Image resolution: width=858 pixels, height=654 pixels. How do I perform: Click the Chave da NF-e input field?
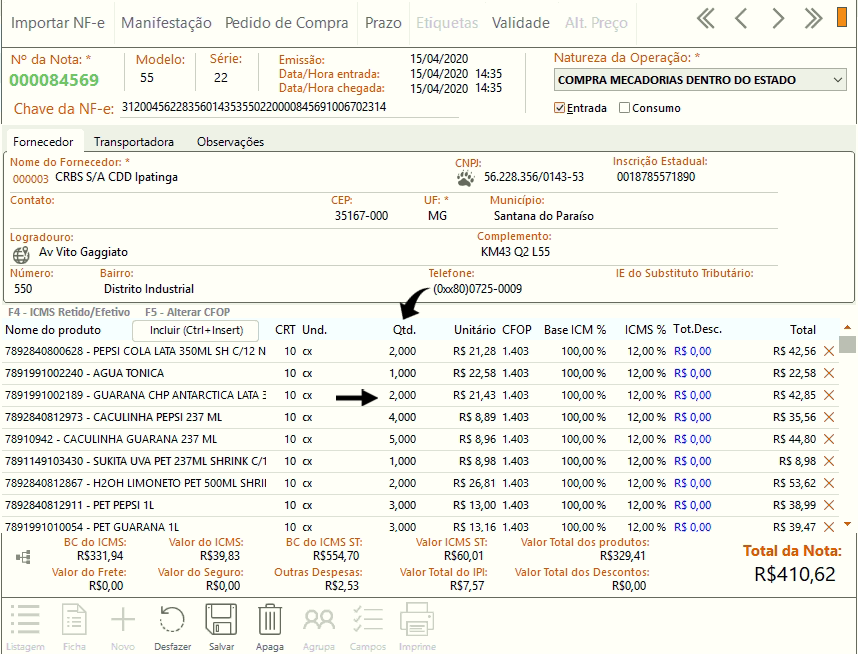[289, 107]
